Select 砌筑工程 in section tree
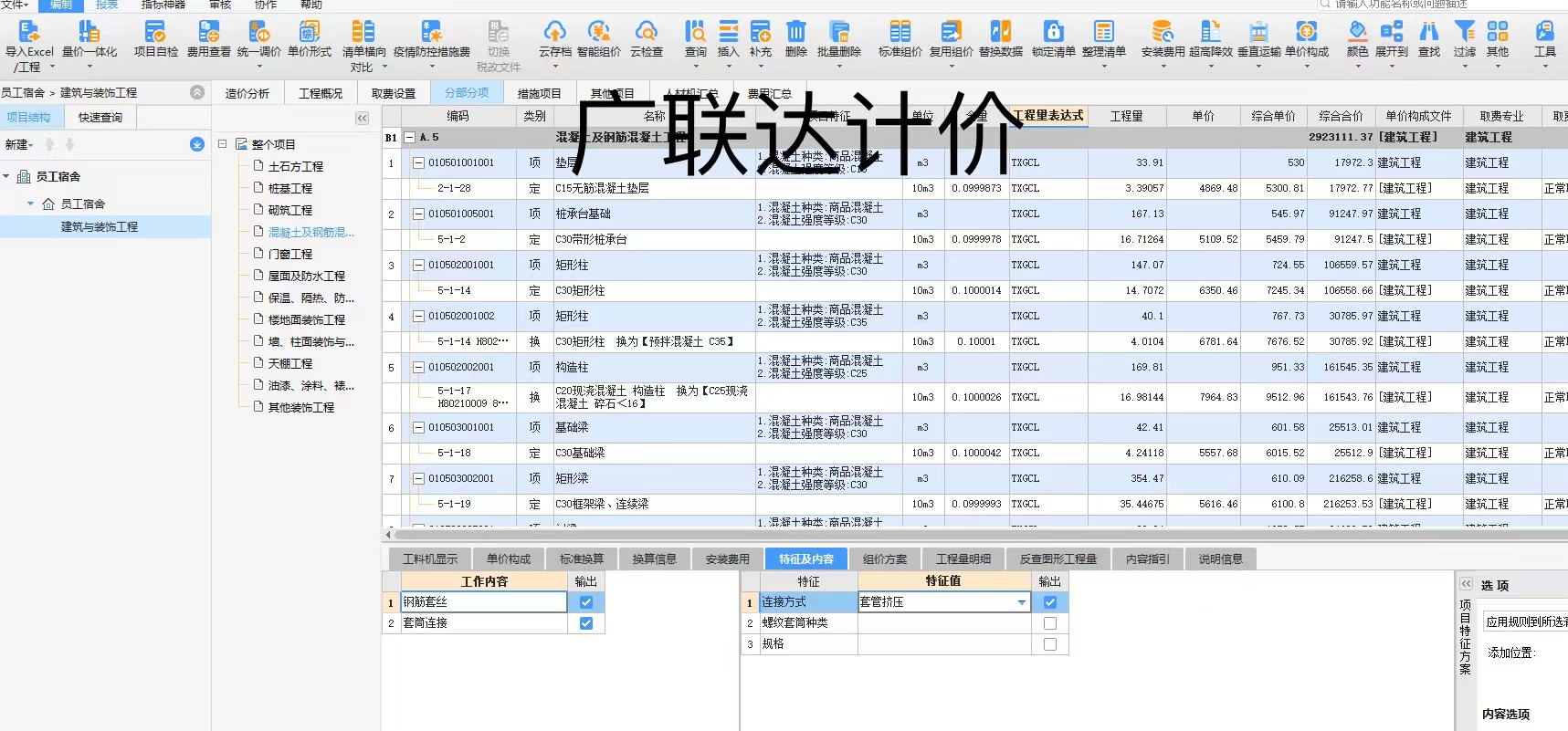This screenshot has height=731, width=1568. 290,211
